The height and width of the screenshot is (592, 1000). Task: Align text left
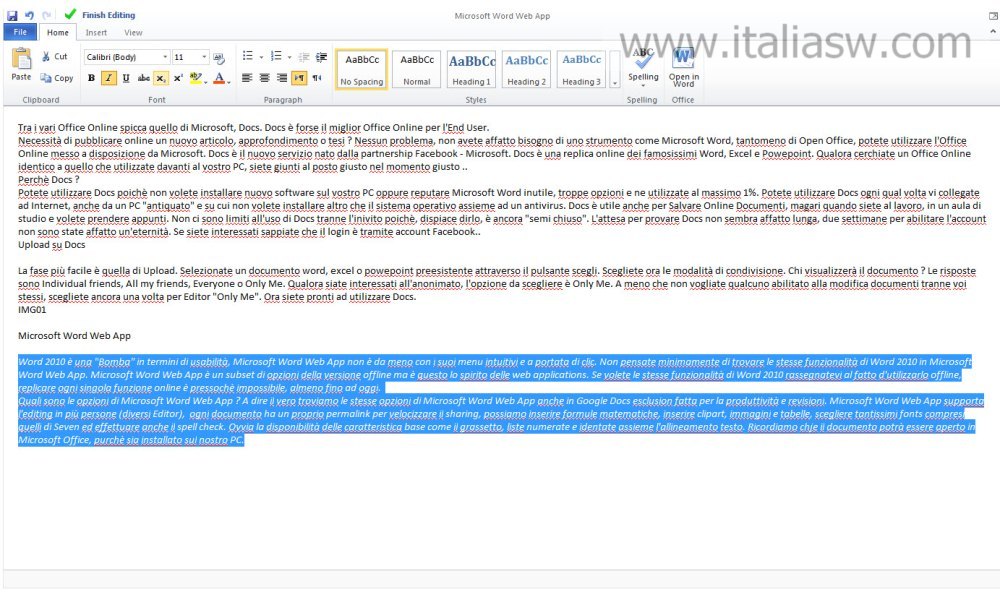pyautogui.click(x=247, y=78)
